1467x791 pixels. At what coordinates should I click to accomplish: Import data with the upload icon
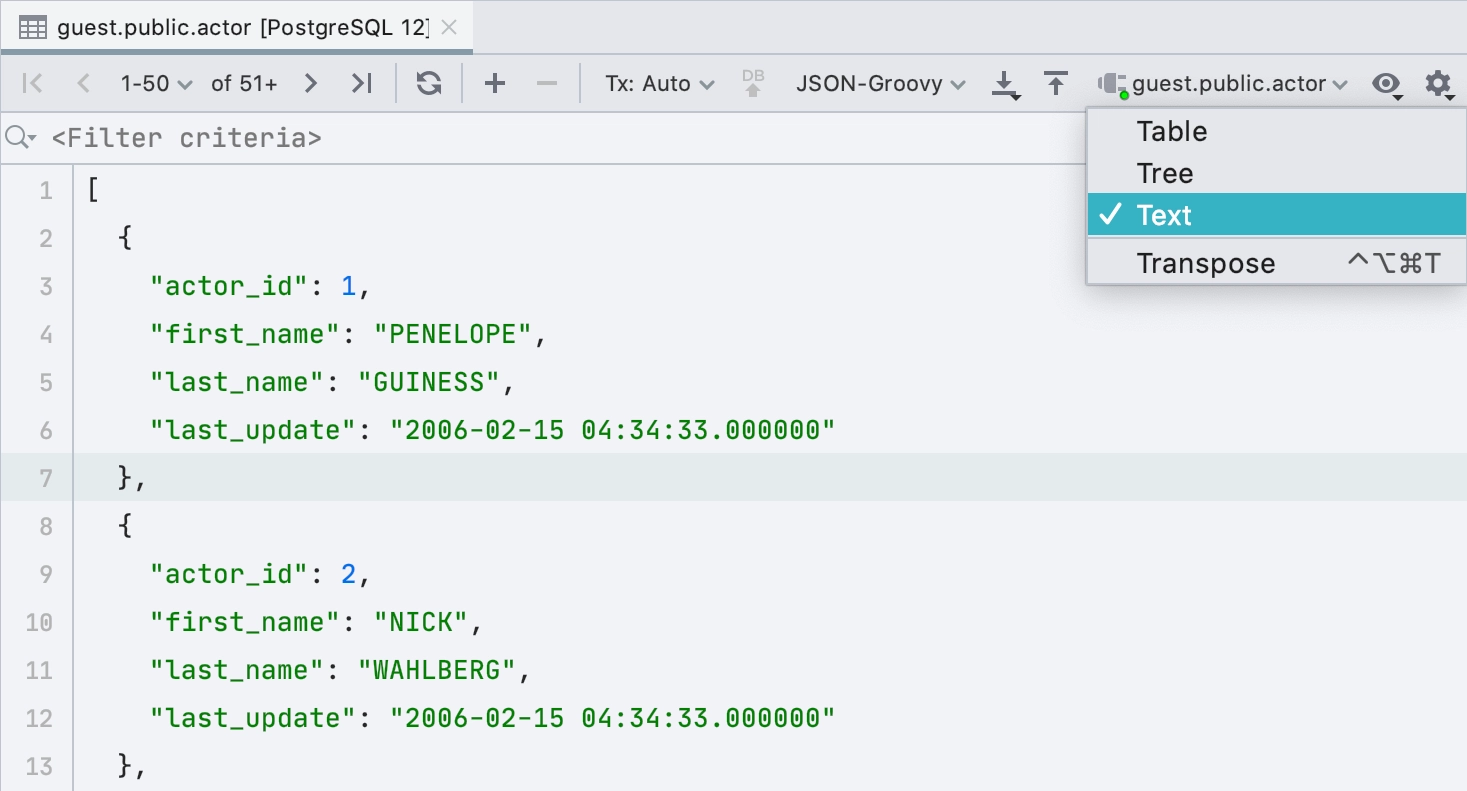click(1055, 83)
